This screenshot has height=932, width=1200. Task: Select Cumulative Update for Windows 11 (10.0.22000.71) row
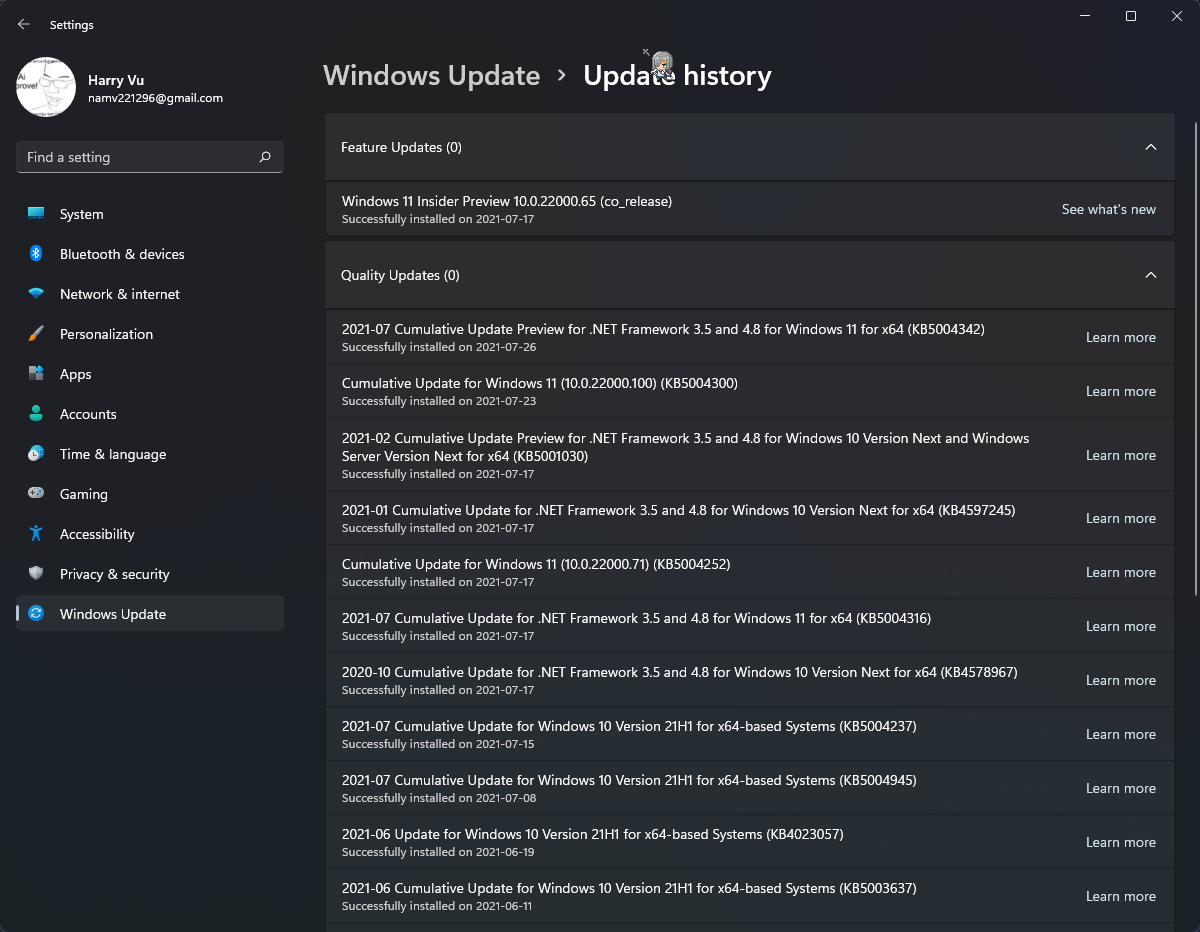750,572
